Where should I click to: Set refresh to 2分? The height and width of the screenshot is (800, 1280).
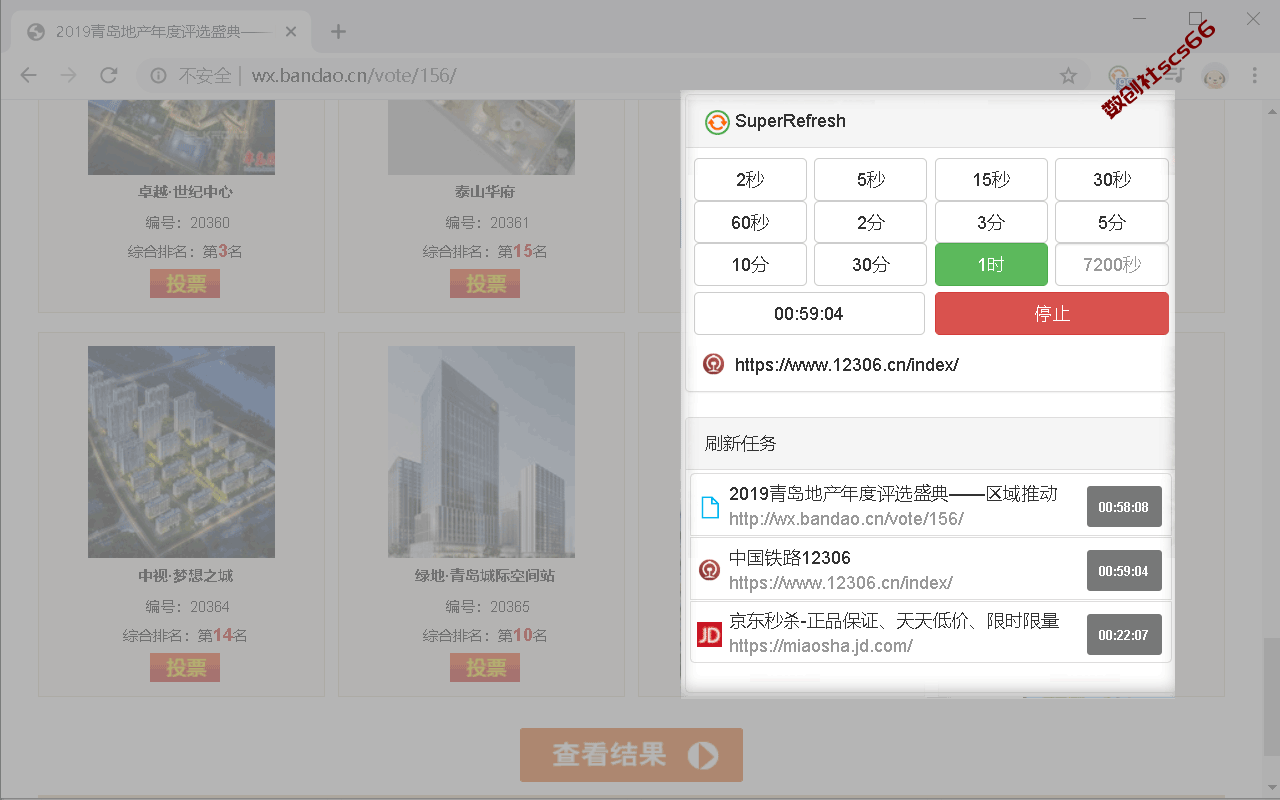[x=870, y=222]
